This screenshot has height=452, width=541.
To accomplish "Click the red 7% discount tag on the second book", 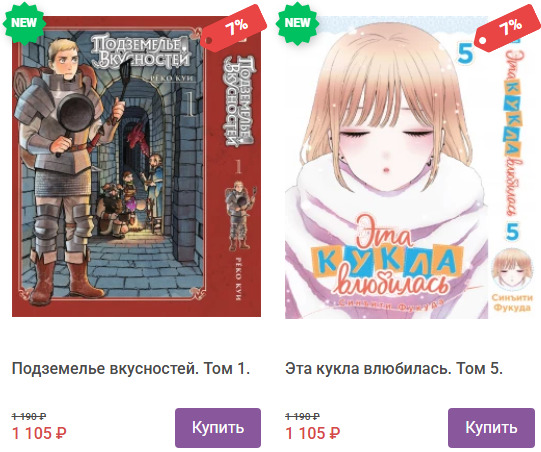I will pos(507,28).
